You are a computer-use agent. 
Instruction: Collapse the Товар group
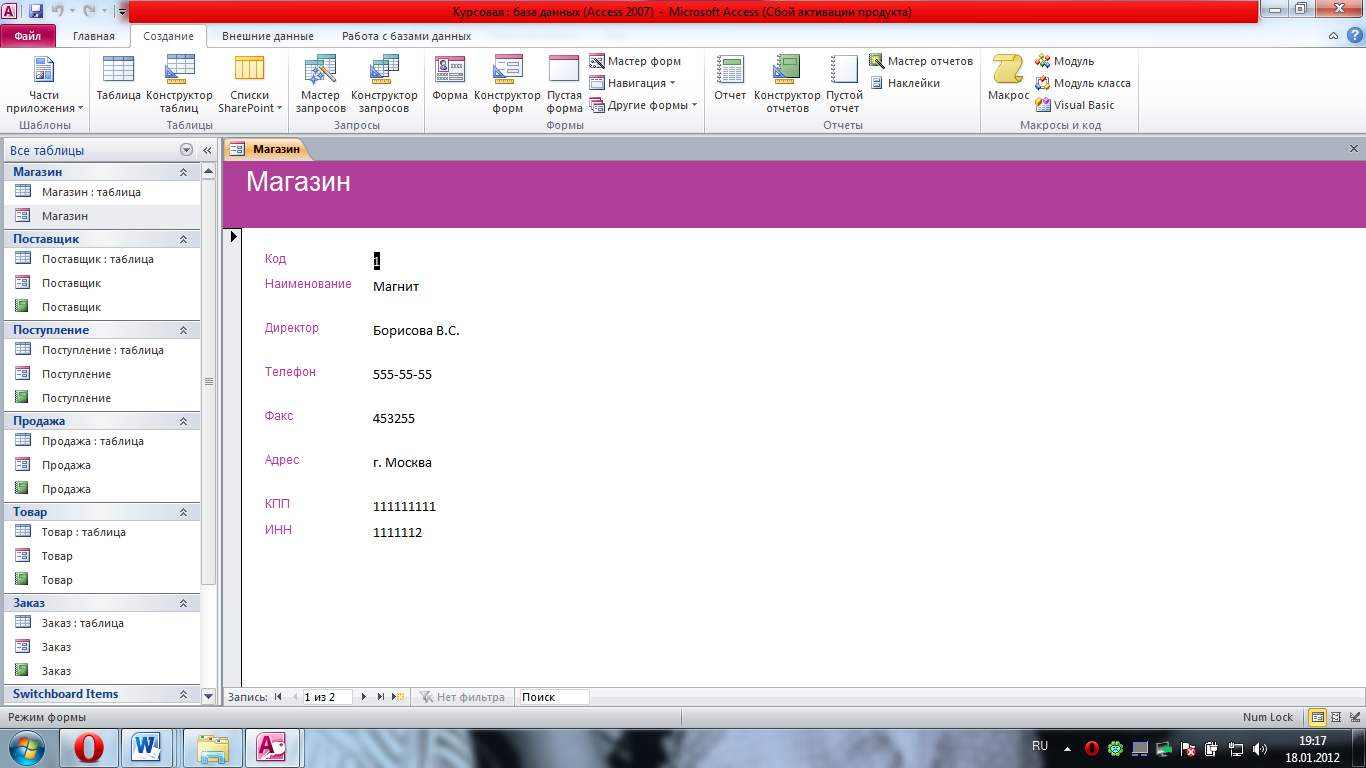[183, 512]
